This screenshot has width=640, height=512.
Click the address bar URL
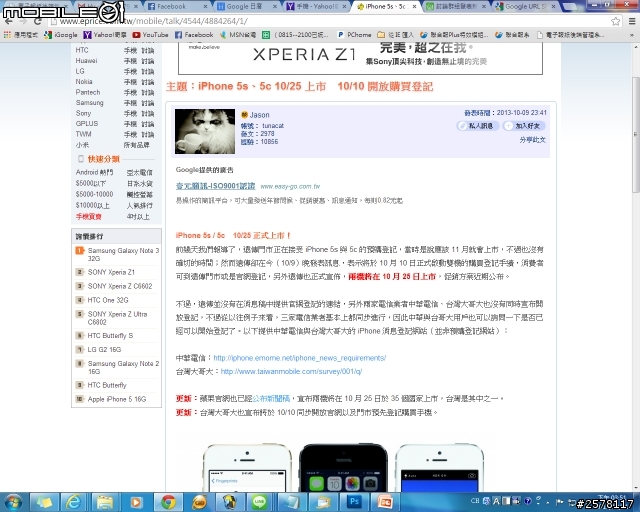point(153,21)
